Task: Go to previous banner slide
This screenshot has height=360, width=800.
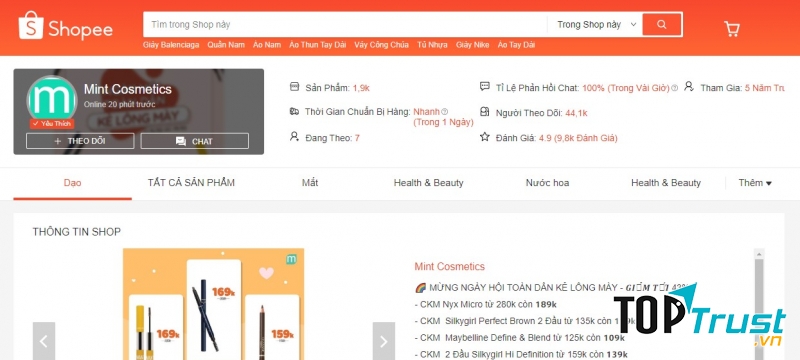Action: [44, 341]
